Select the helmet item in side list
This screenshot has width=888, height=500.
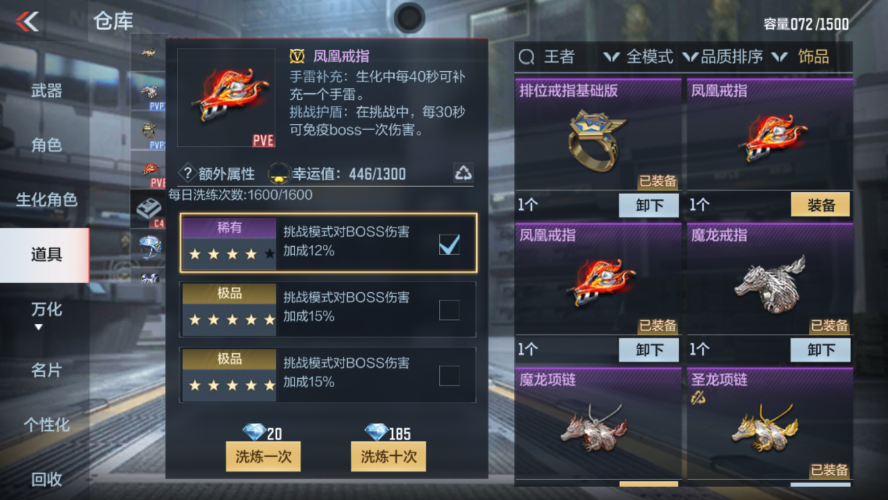(x=148, y=247)
